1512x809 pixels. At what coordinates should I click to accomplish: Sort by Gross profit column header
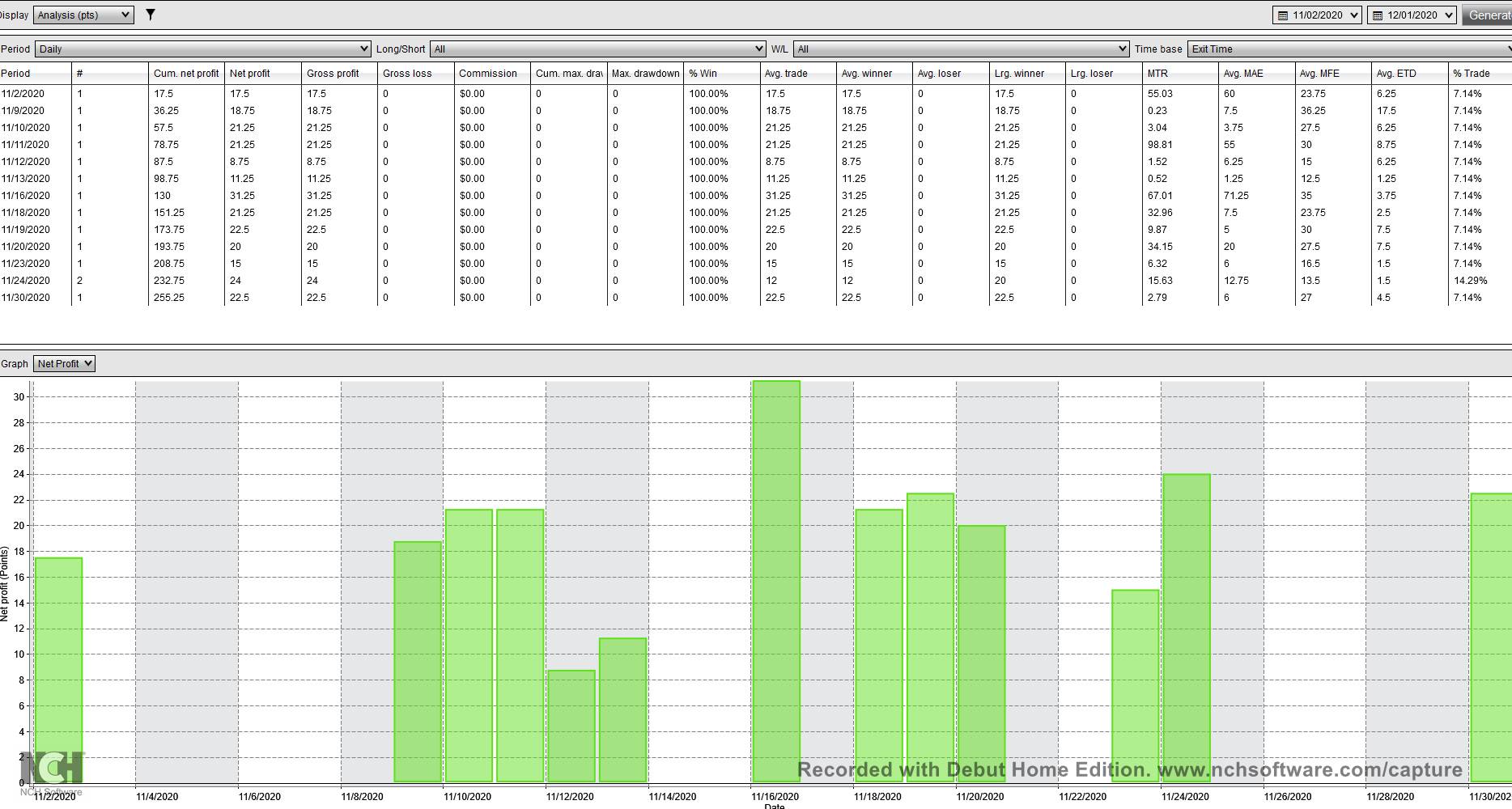(x=339, y=73)
